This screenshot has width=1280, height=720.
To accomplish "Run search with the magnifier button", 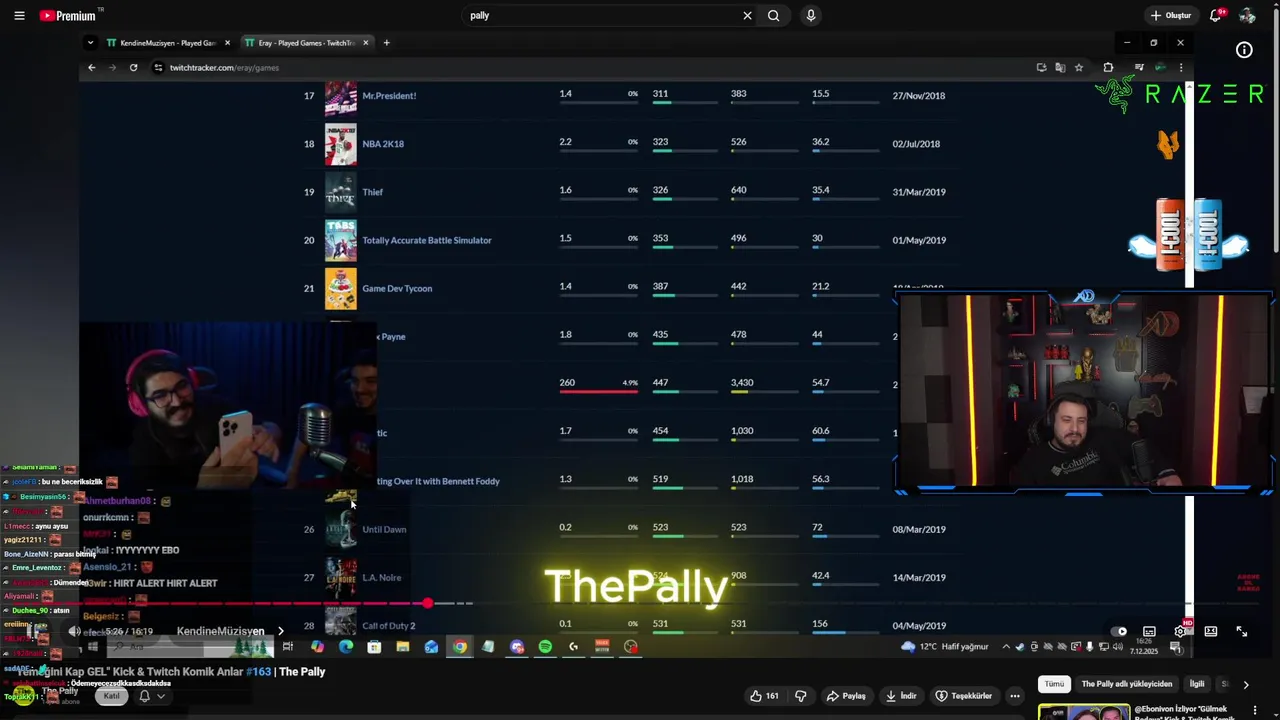I will 773,16.
